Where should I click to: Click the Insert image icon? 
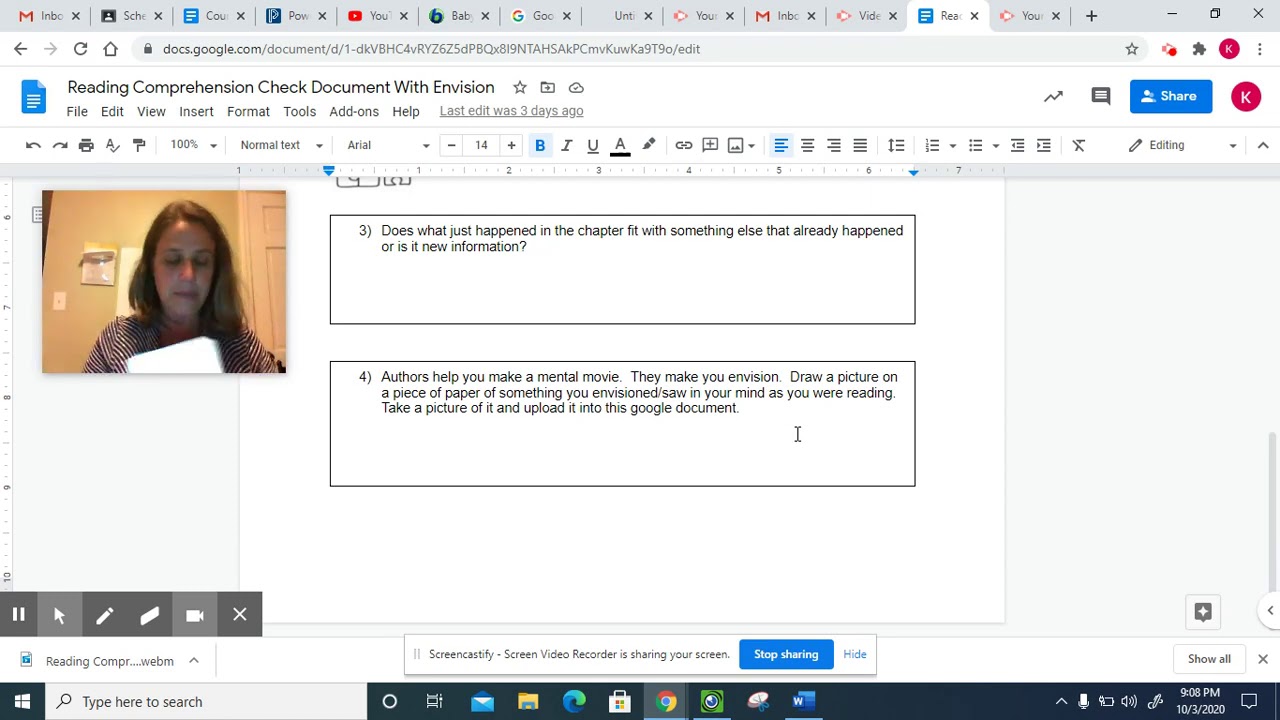736,145
